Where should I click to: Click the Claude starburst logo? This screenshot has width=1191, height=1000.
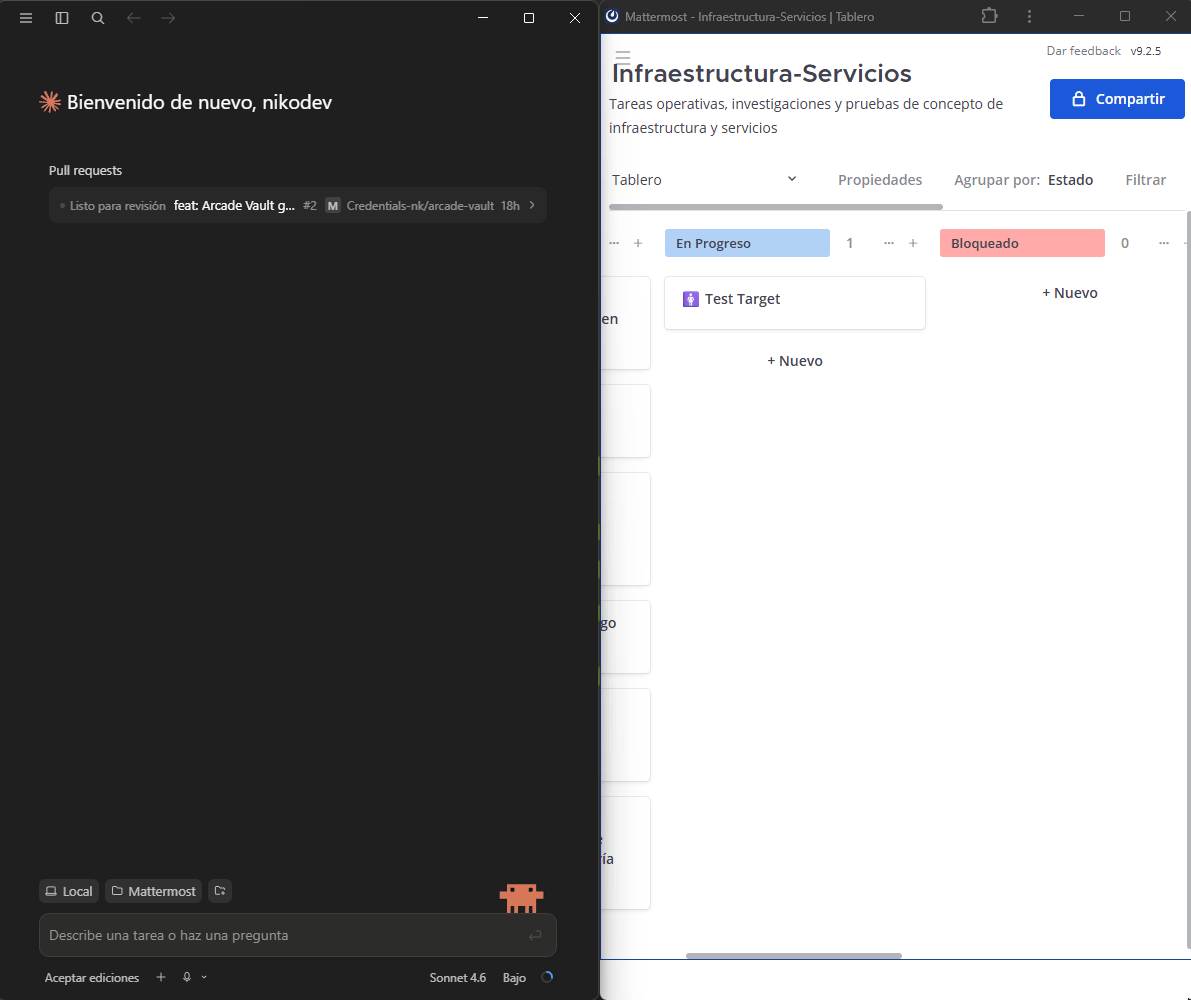tap(50, 102)
